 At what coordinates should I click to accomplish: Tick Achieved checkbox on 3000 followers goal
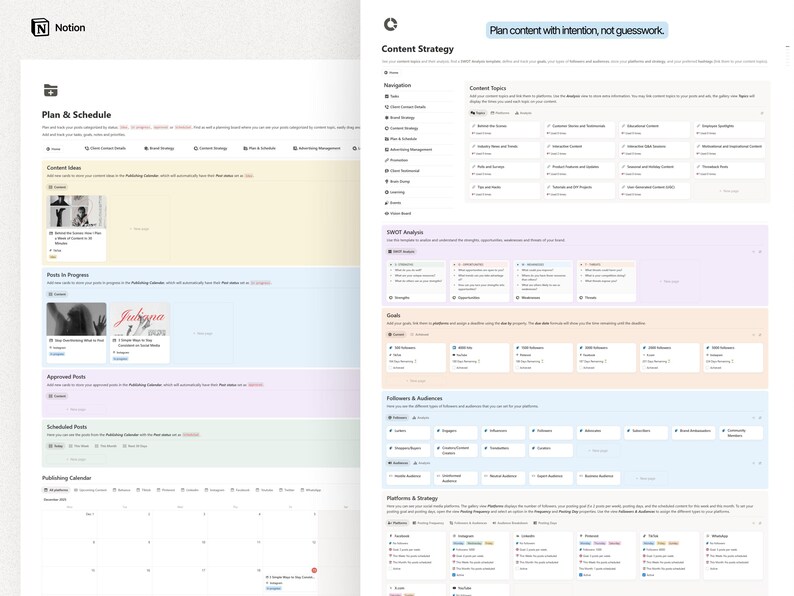(x=580, y=368)
